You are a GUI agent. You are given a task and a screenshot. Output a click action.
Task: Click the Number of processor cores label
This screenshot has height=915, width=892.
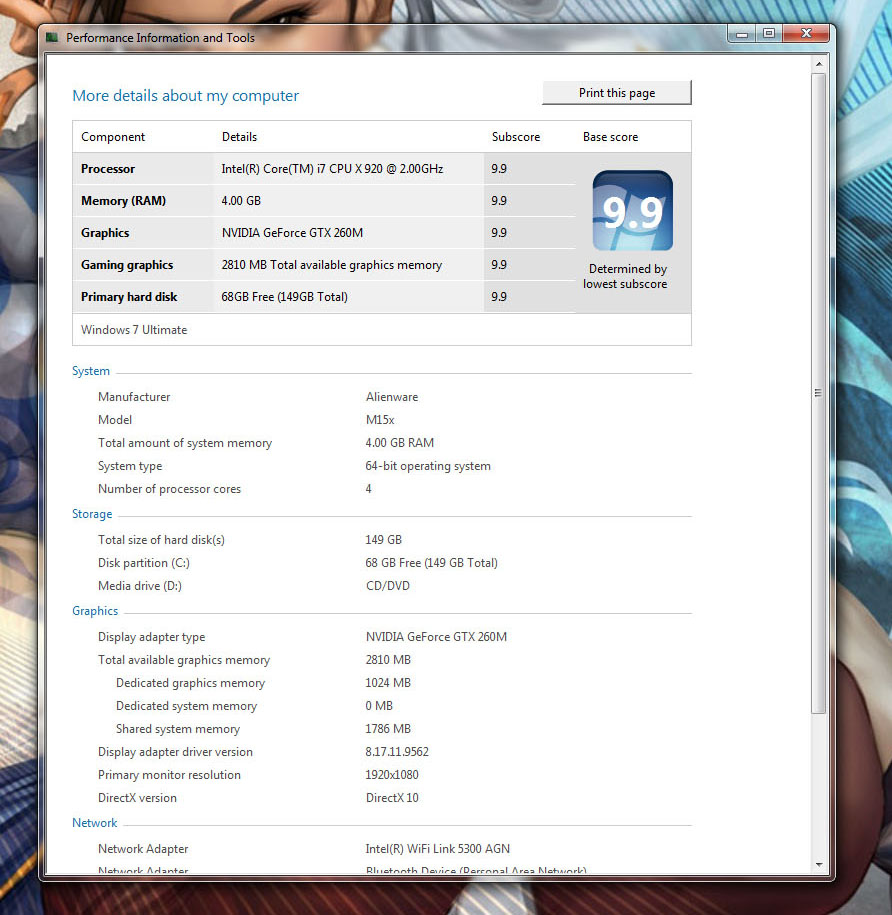click(169, 489)
